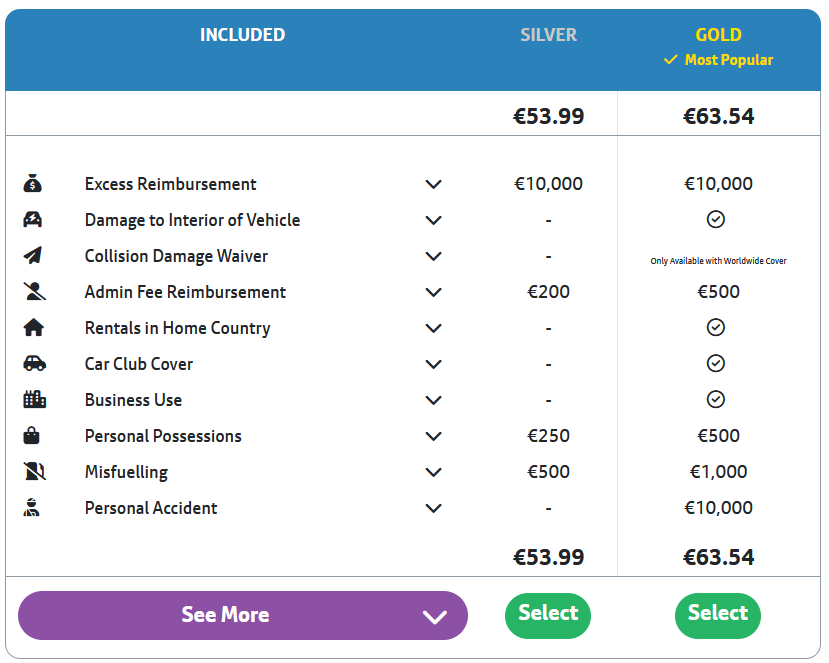The height and width of the screenshot is (663, 829).
Task: Click the SILVER plan column header
Action: (x=548, y=35)
